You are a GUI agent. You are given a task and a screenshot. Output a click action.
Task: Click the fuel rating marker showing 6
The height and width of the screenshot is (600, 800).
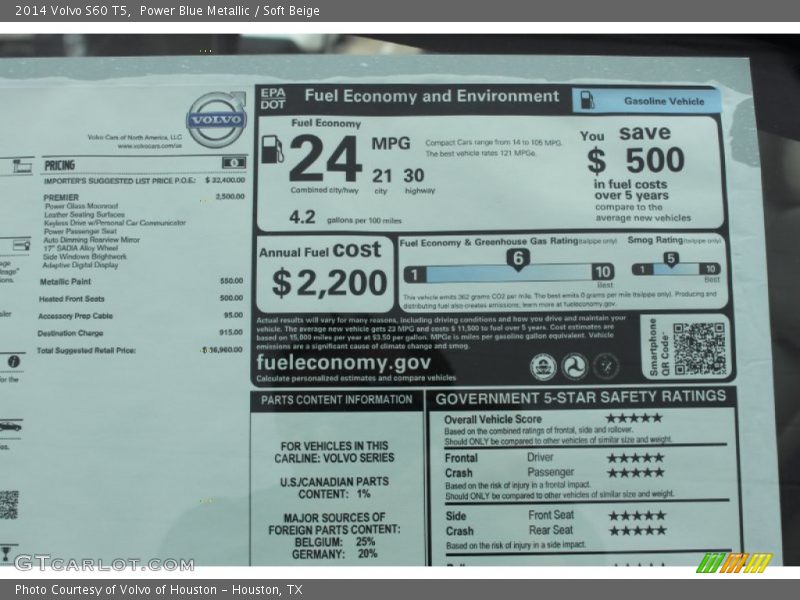pos(517,260)
